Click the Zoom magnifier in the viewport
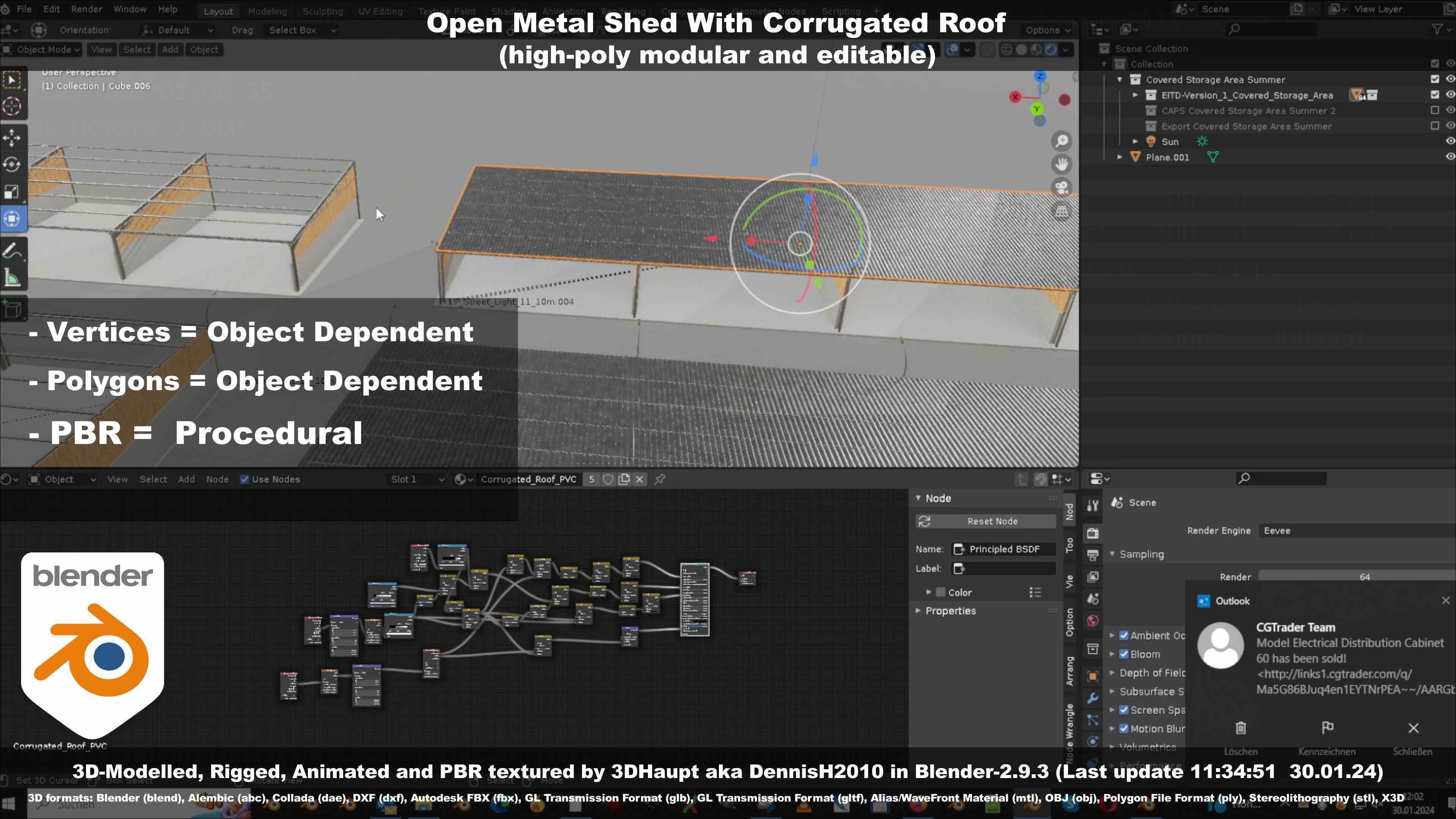Screen dimensions: 1456x819 (1062, 141)
